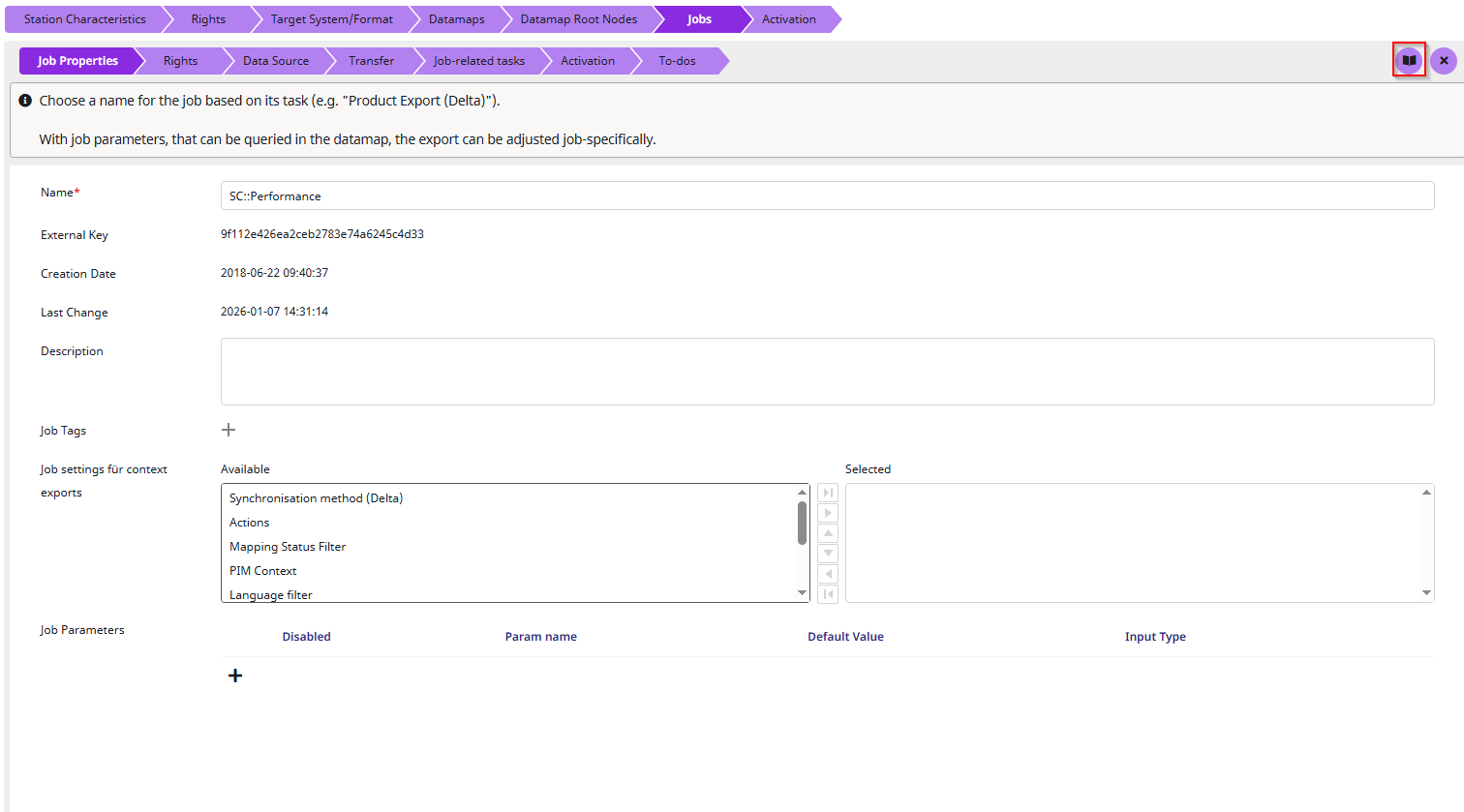Screen dimensions: 1464x812
Task: Open Target System/Format step
Action: pos(331,19)
